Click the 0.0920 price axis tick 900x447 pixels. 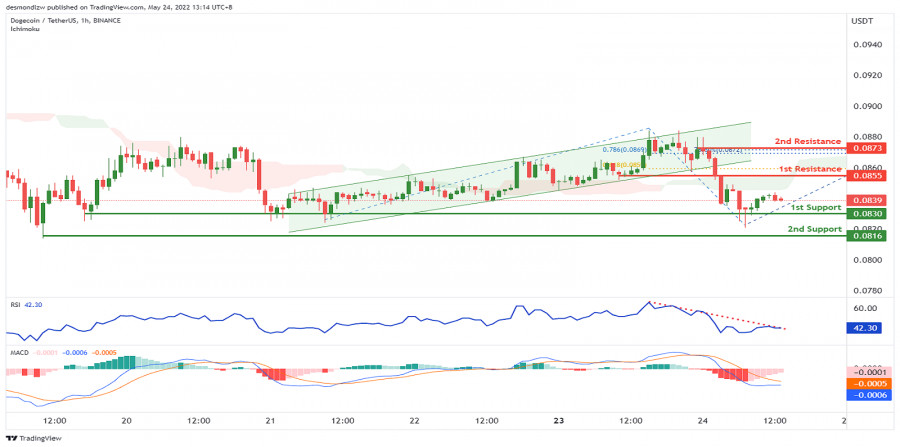[867, 75]
